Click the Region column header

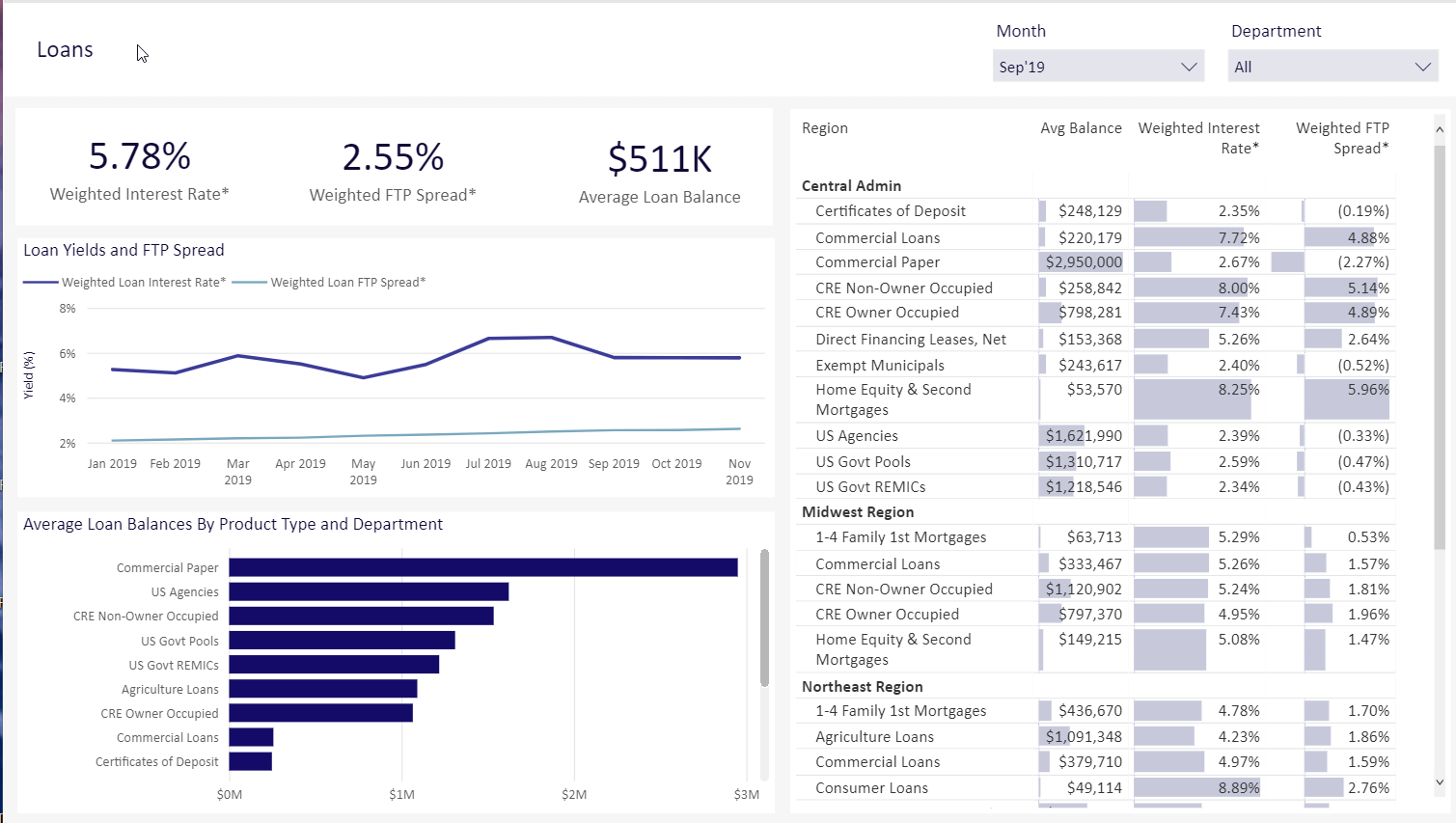tap(825, 128)
